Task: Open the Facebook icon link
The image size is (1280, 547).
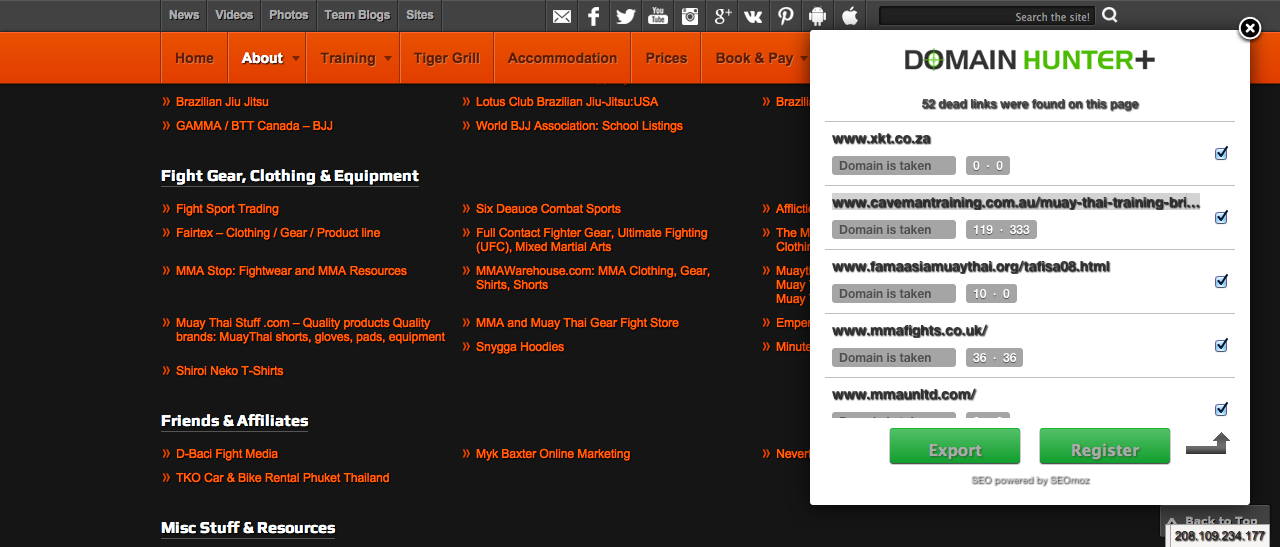Action: [594, 16]
